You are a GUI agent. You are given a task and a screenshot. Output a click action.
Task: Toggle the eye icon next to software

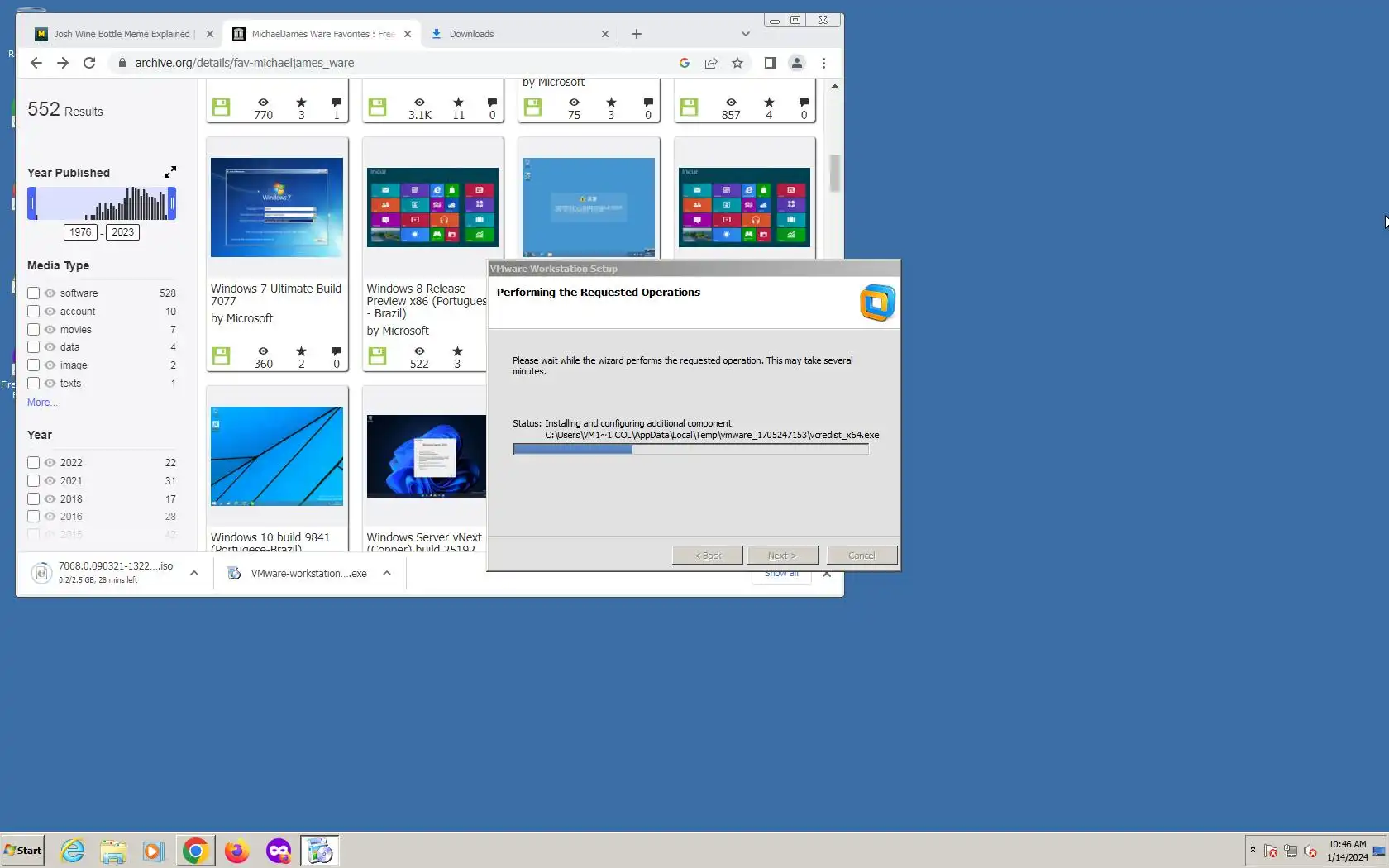click(50, 293)
